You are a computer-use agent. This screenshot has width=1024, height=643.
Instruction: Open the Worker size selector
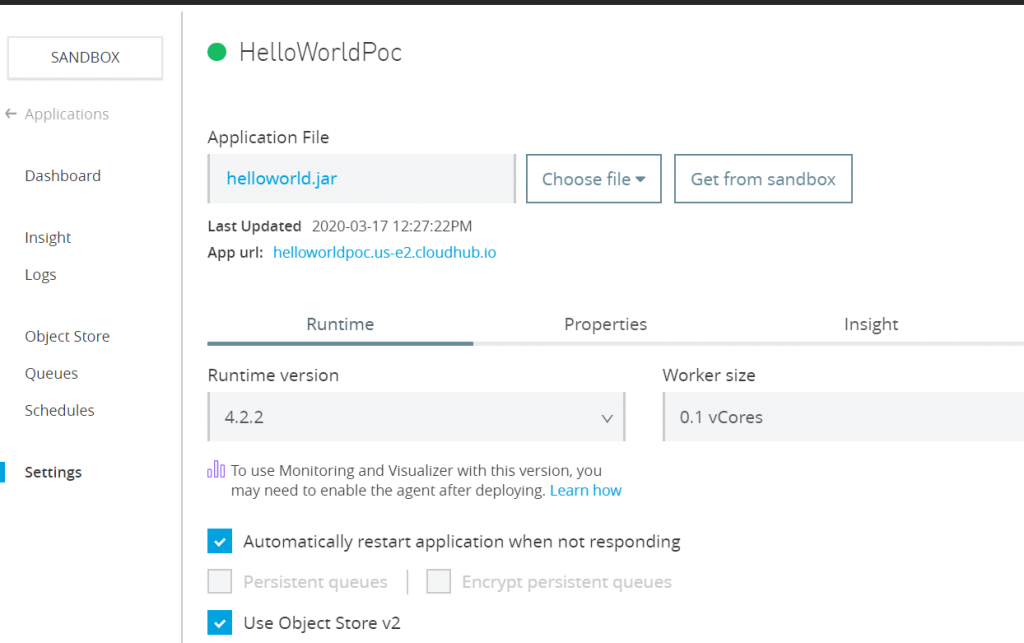(x=845, y=417)
